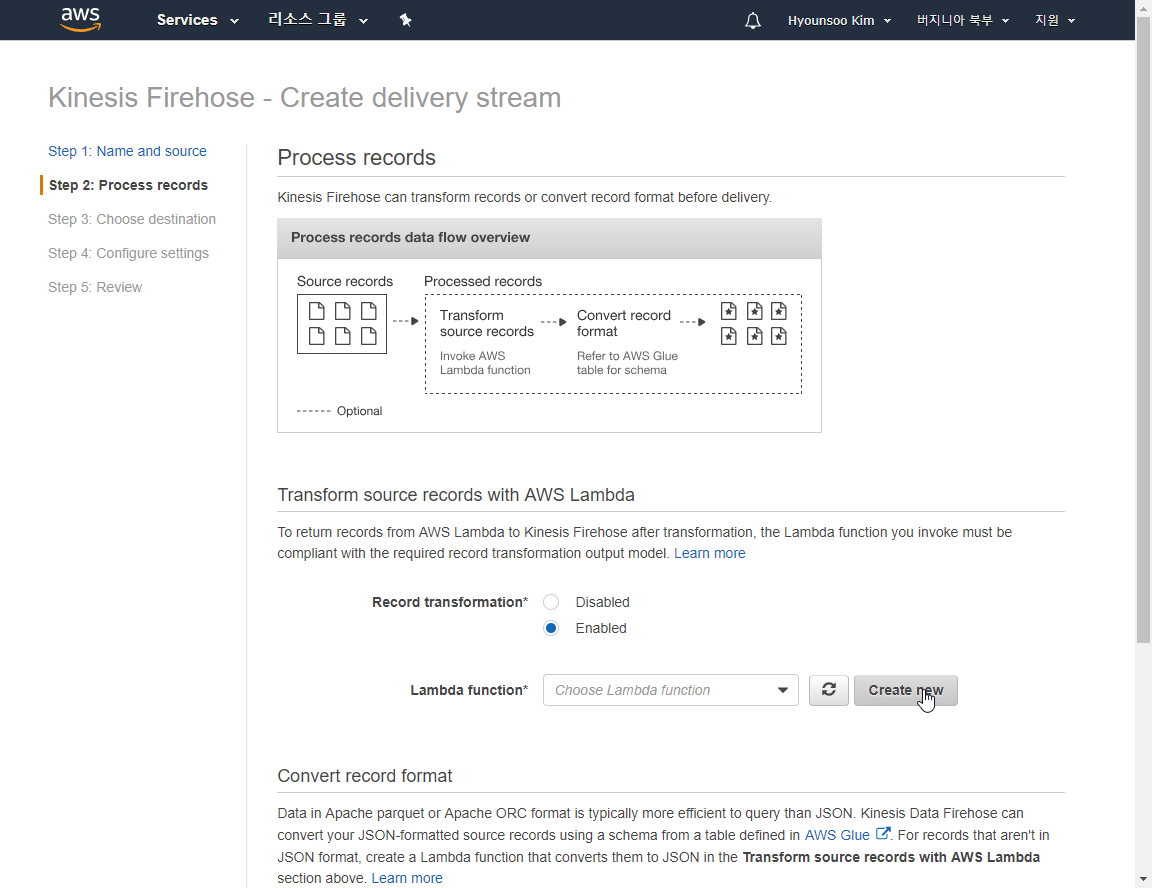Click the AWS Glue external link icon
This screenshot has height=888, width=1152.
[x=883, y=834]
